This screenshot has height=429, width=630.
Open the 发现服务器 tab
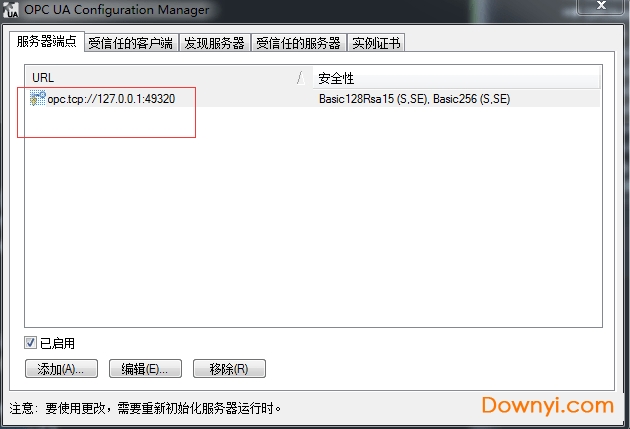pos(214,43)
